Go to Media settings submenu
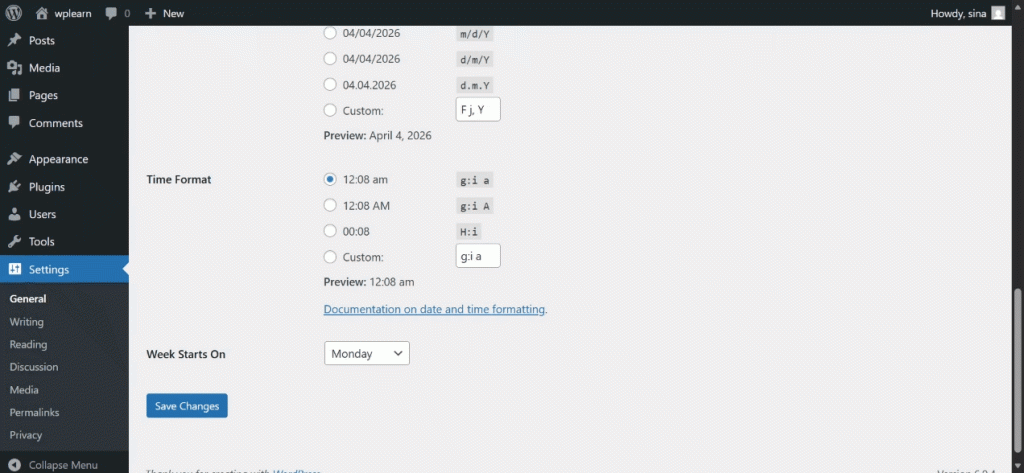The image size is (1024, 473). (x=24, y=390)
